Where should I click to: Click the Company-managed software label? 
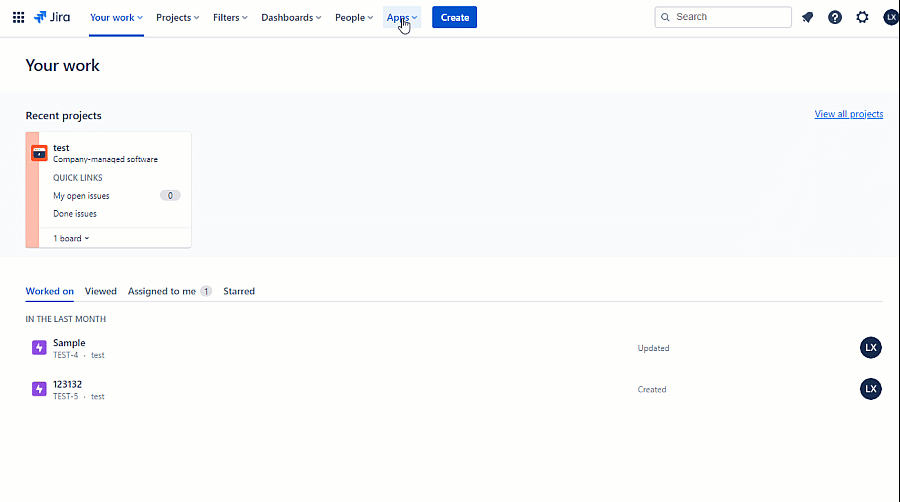[x=105, y=159]
